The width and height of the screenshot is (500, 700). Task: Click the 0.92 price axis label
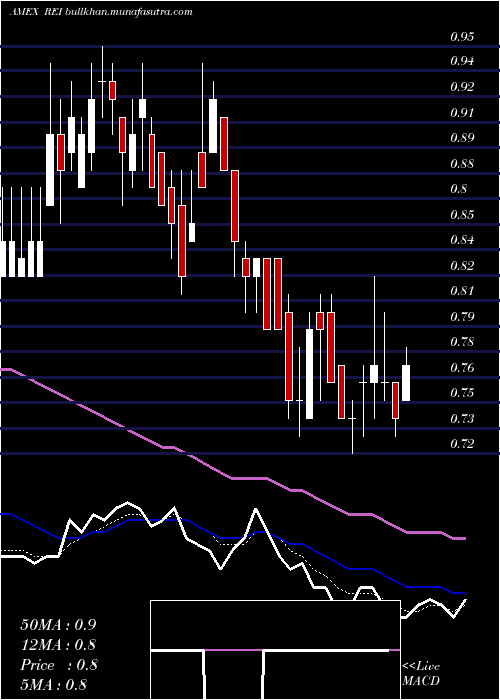[462, 87]
